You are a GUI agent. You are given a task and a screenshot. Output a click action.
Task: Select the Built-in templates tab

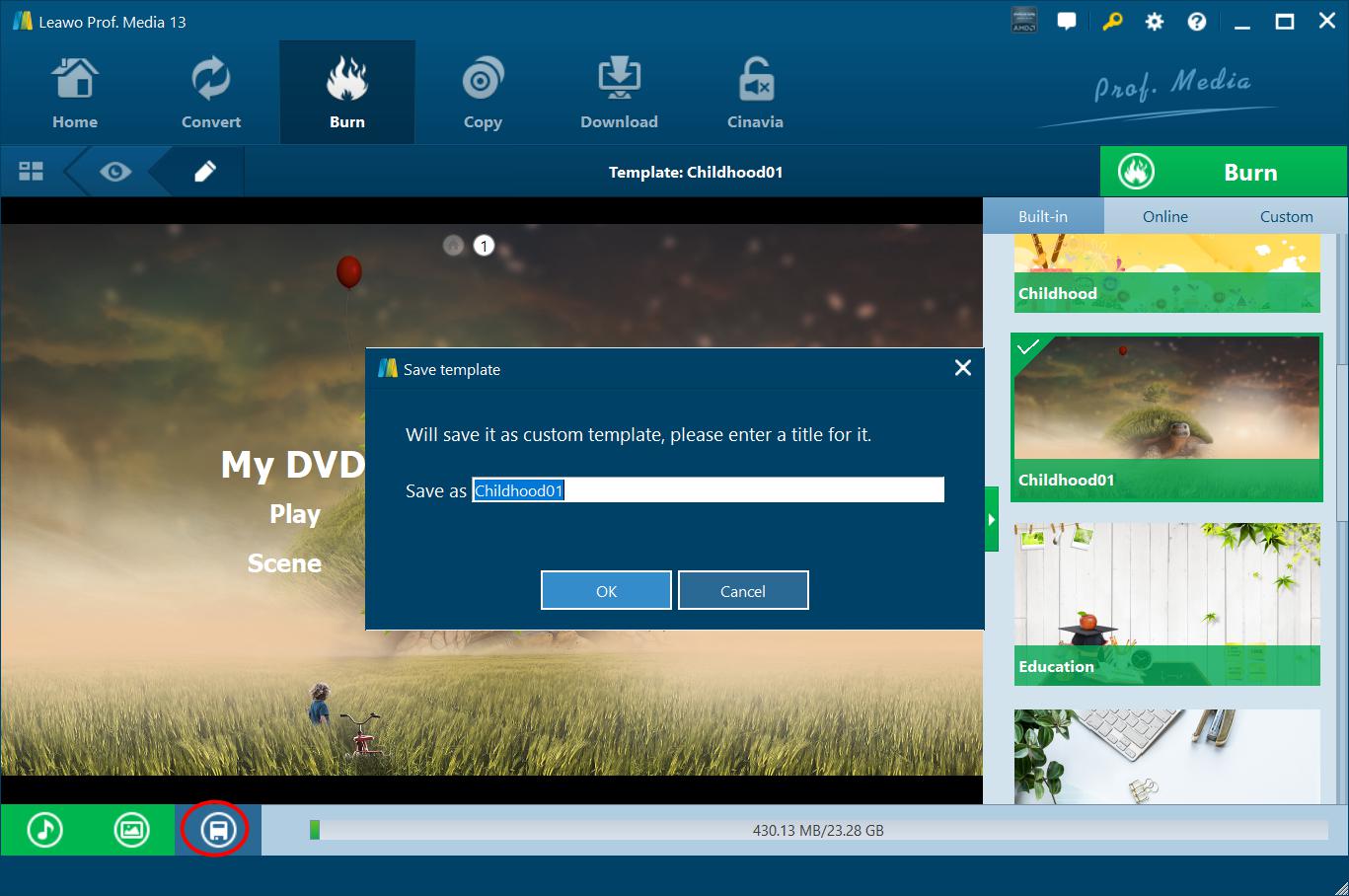1043,216
